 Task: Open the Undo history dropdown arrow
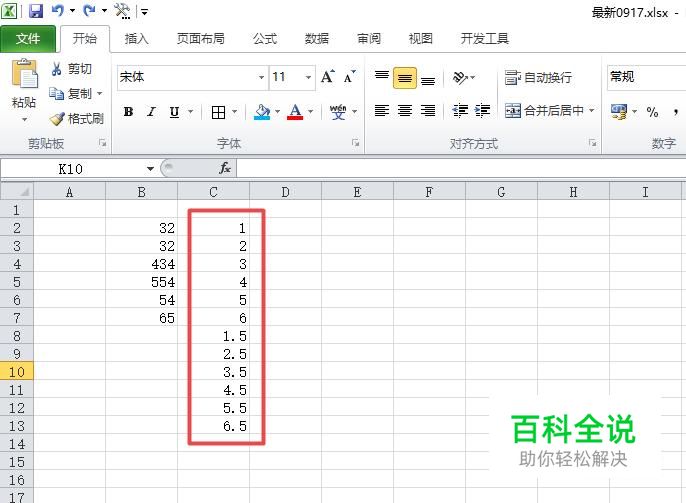tap(72, 11)
